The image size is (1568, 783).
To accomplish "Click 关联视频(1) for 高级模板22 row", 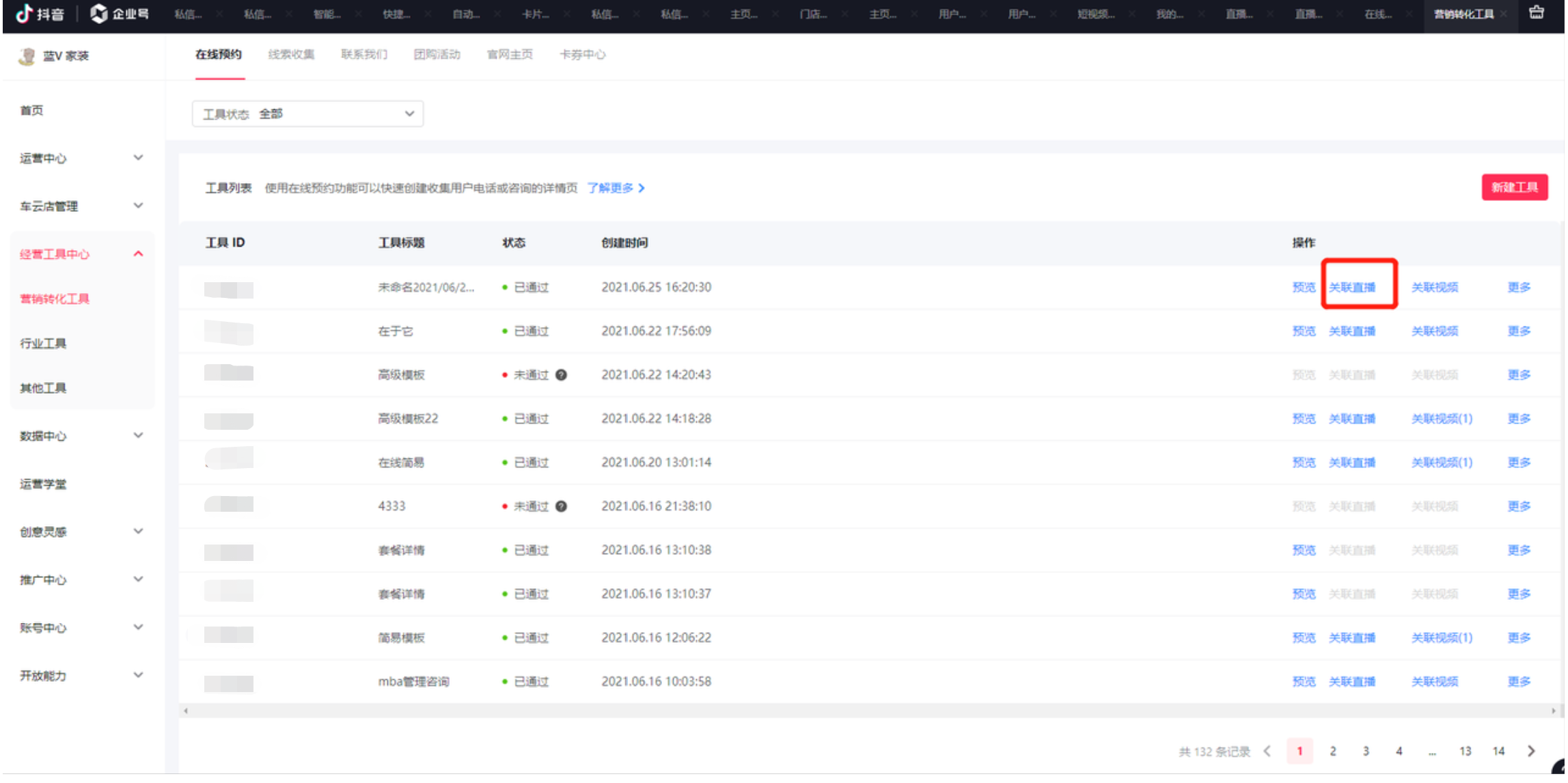I will pyautogui.click(x=1442, y=419).
